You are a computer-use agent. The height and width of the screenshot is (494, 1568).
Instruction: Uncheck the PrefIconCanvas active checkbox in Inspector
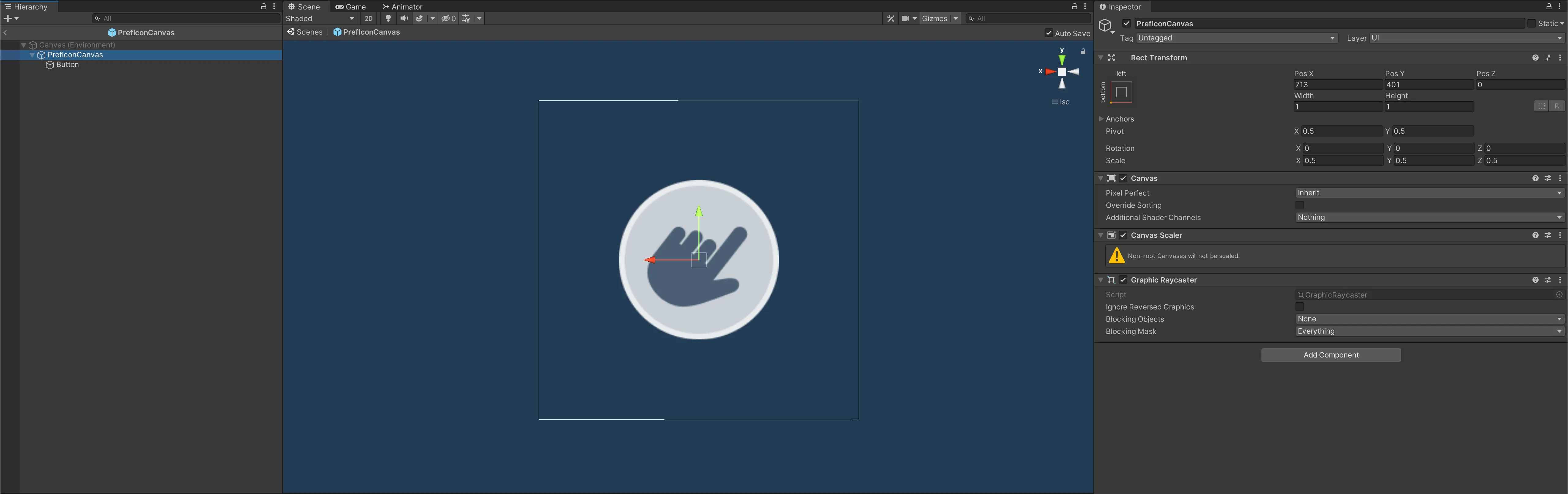1127,23
